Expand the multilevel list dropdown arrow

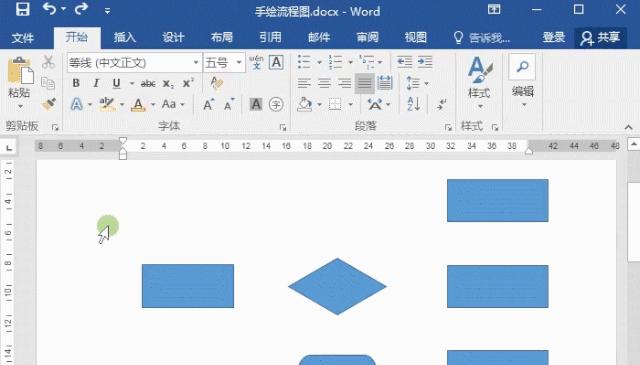tap(380, 62)
